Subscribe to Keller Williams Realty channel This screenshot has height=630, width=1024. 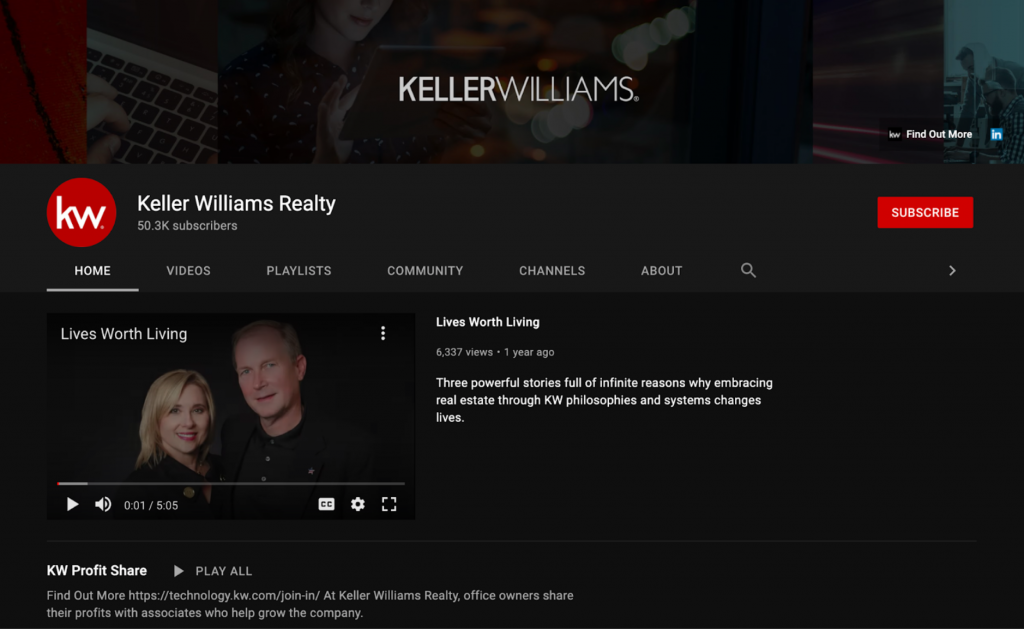pos(925,212)
